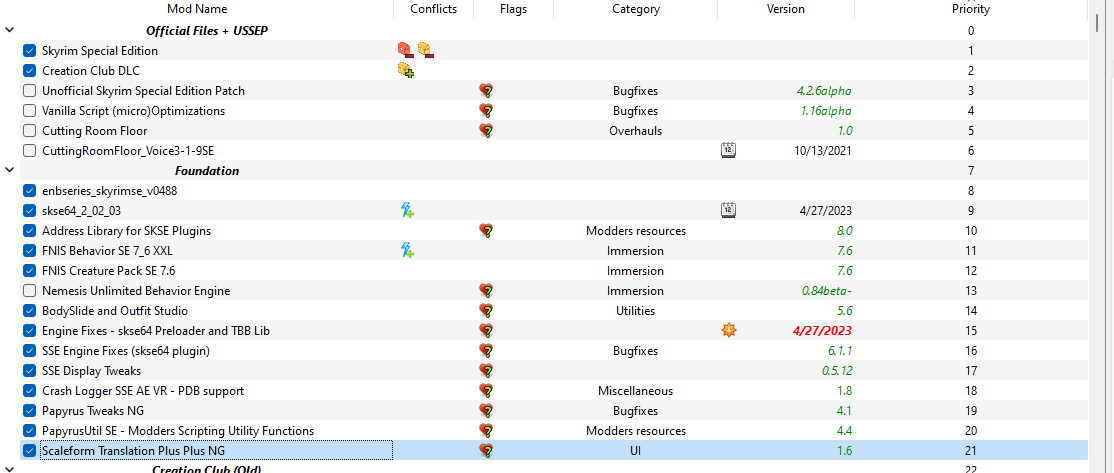1114x473 pixels.
Task: Click the flag icon for Scaleform Translation Plus Plus NG
Action: (486, 450)
